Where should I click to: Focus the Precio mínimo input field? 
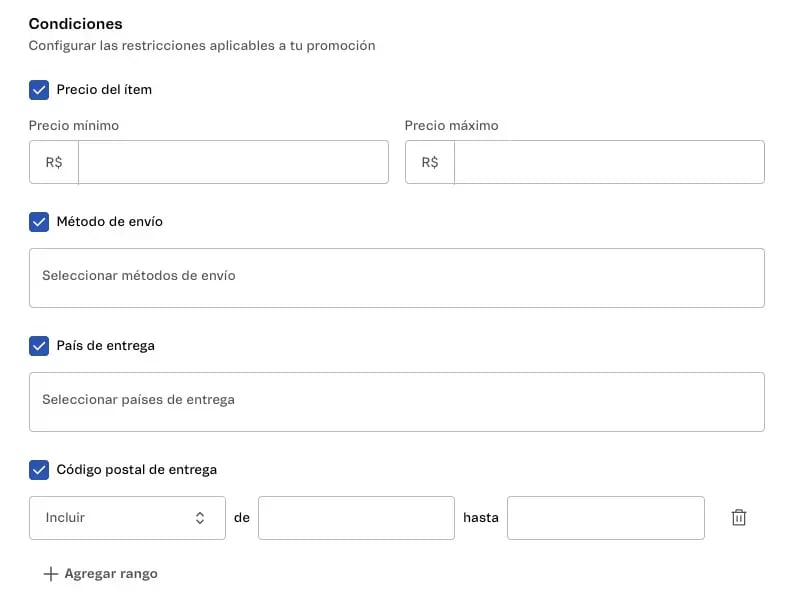(232, 162)
